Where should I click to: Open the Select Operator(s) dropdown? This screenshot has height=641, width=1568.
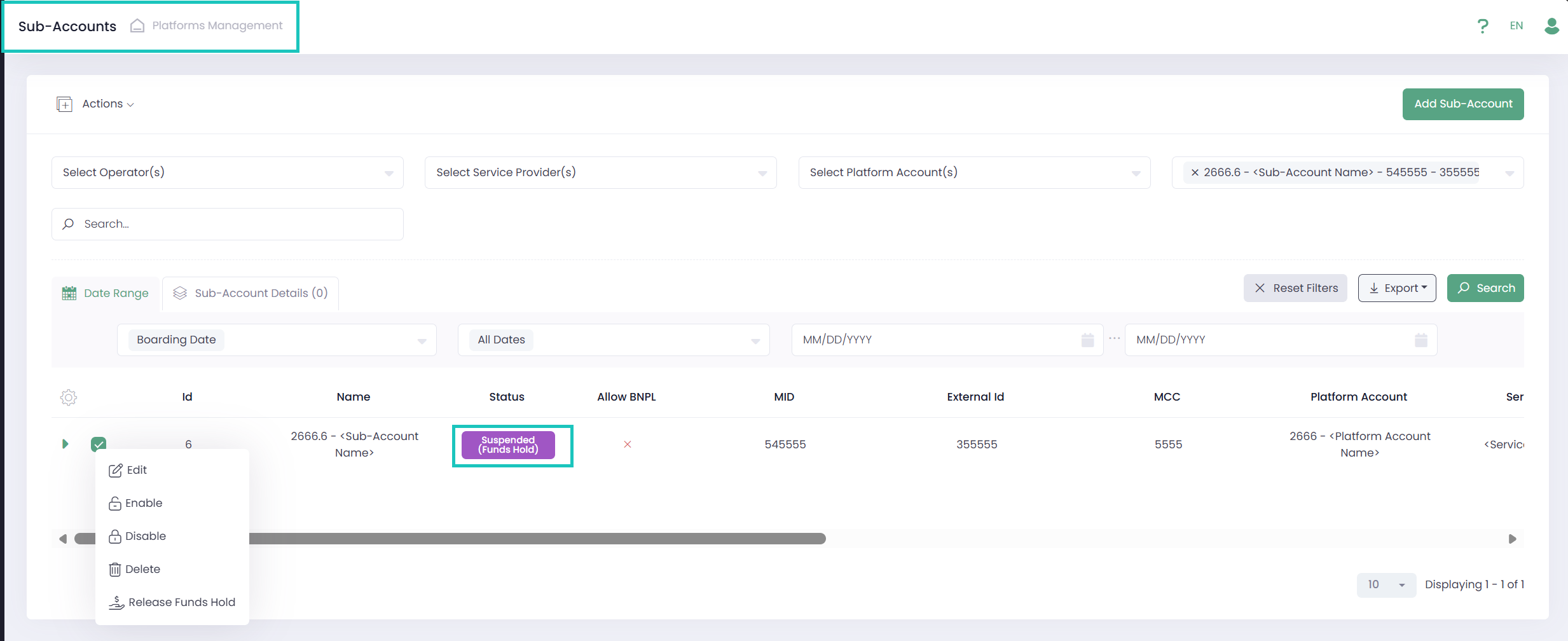(227, 172)
